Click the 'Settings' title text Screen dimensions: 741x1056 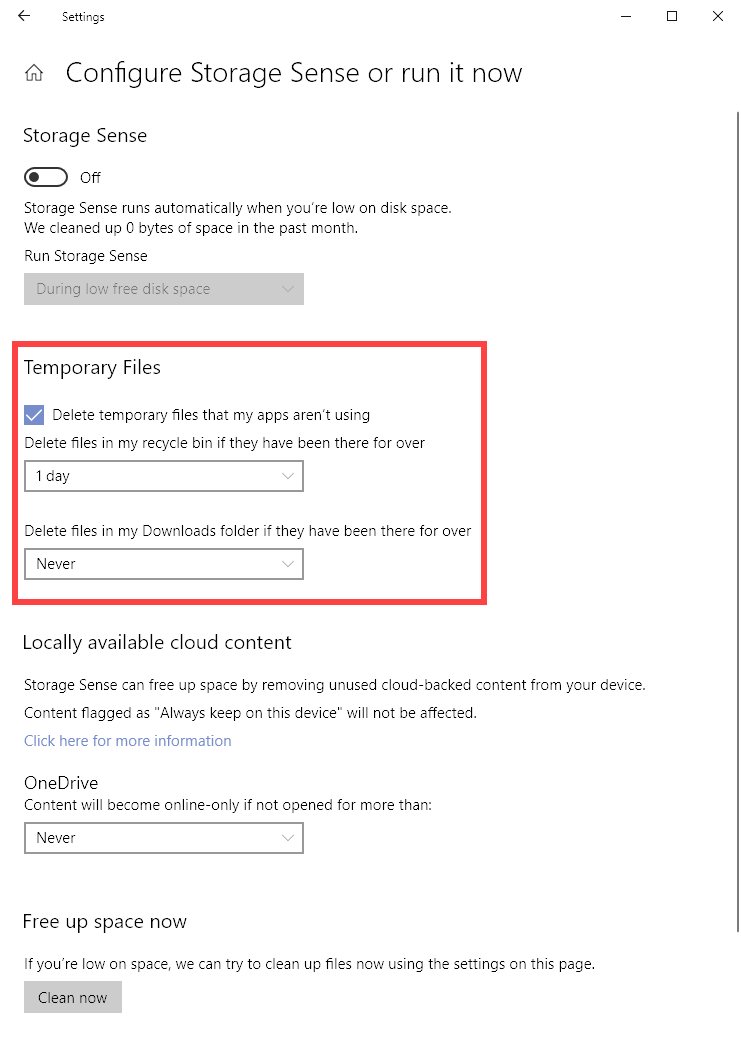(83, 17)
